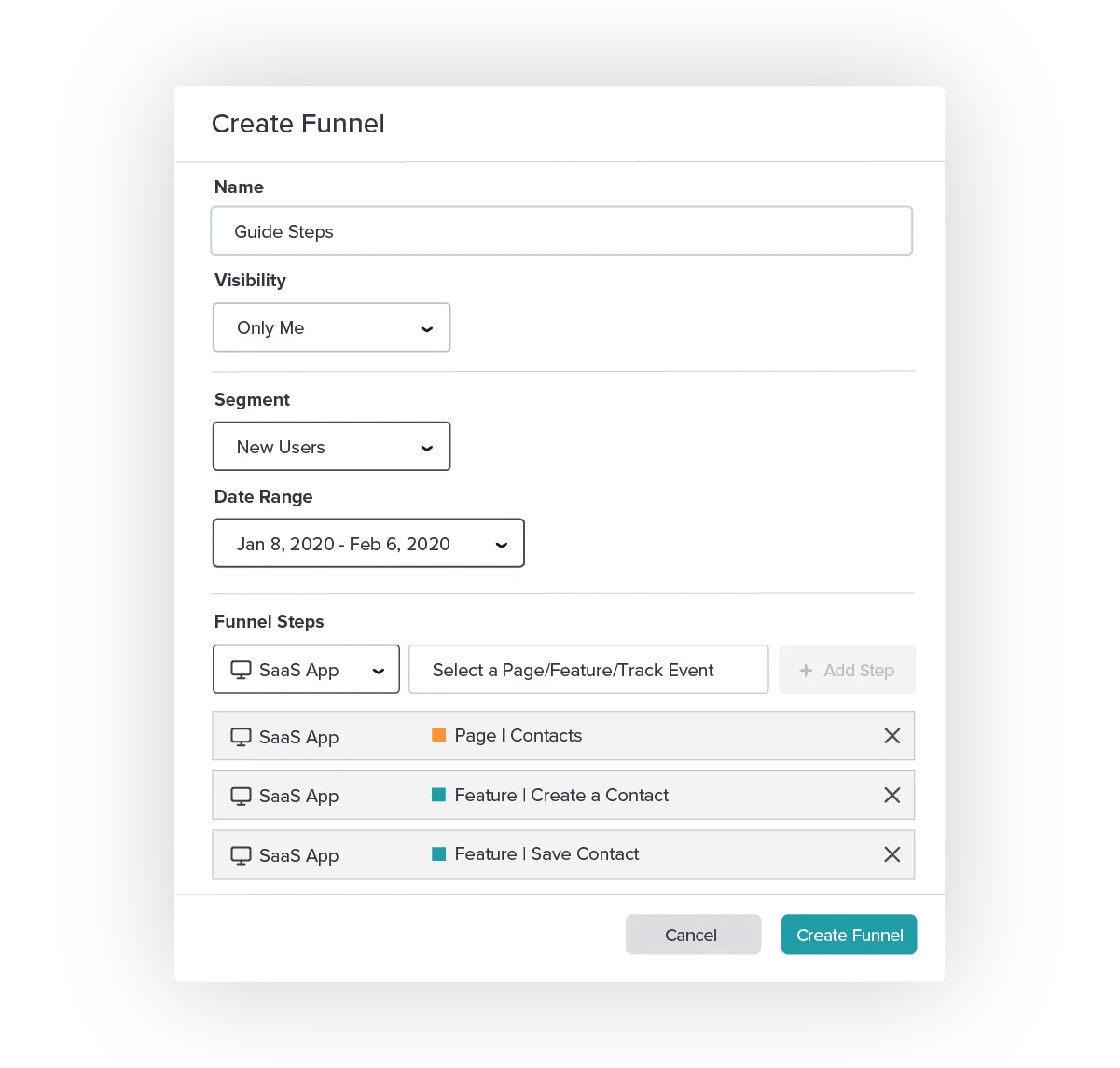Screen dimensions: 1120x1068
Task: Click monitor icon in Create a Contact row
Action: coord(241,797)
